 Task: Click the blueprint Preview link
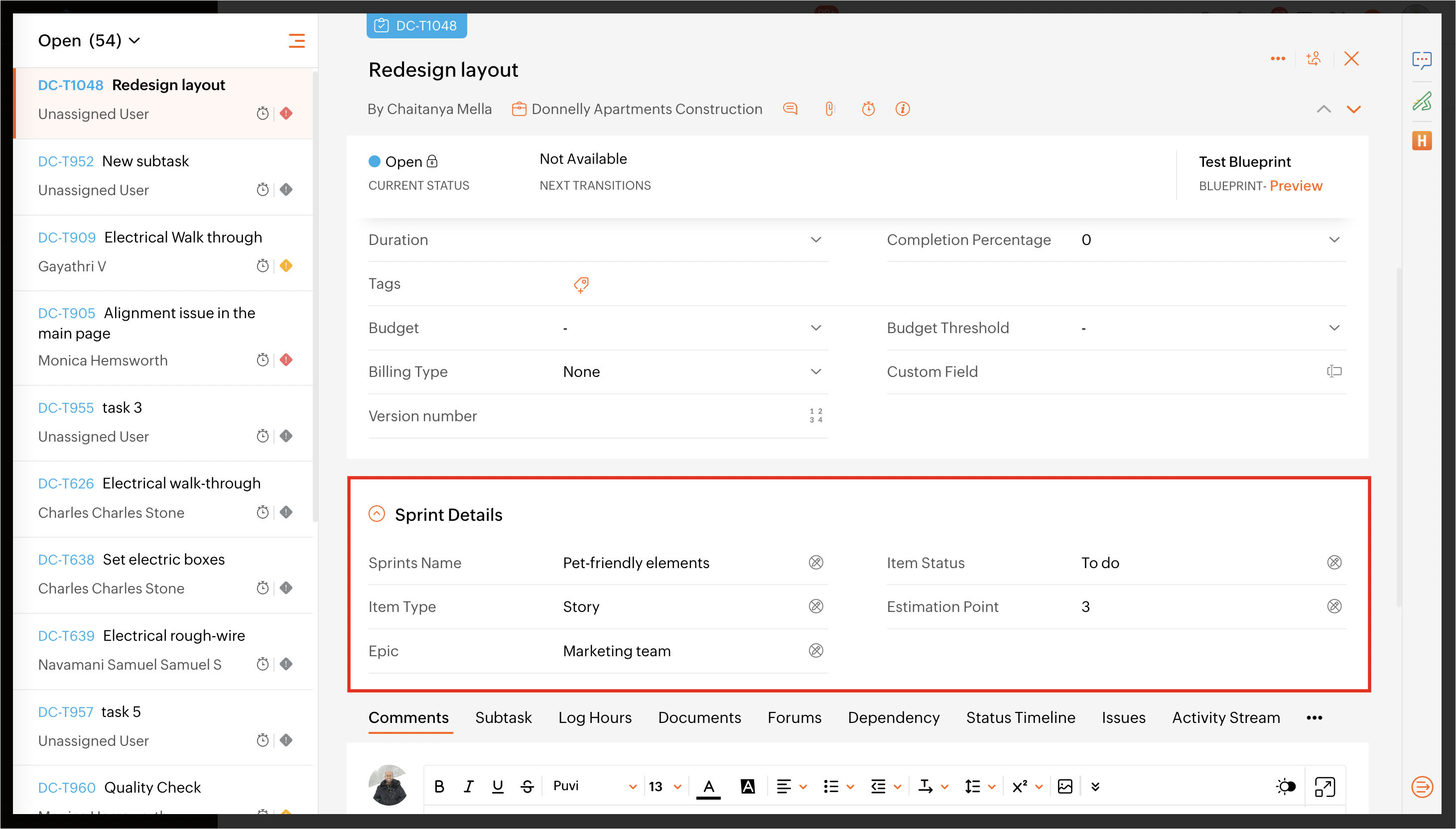pyautogui.click(x=1296, y=186)
